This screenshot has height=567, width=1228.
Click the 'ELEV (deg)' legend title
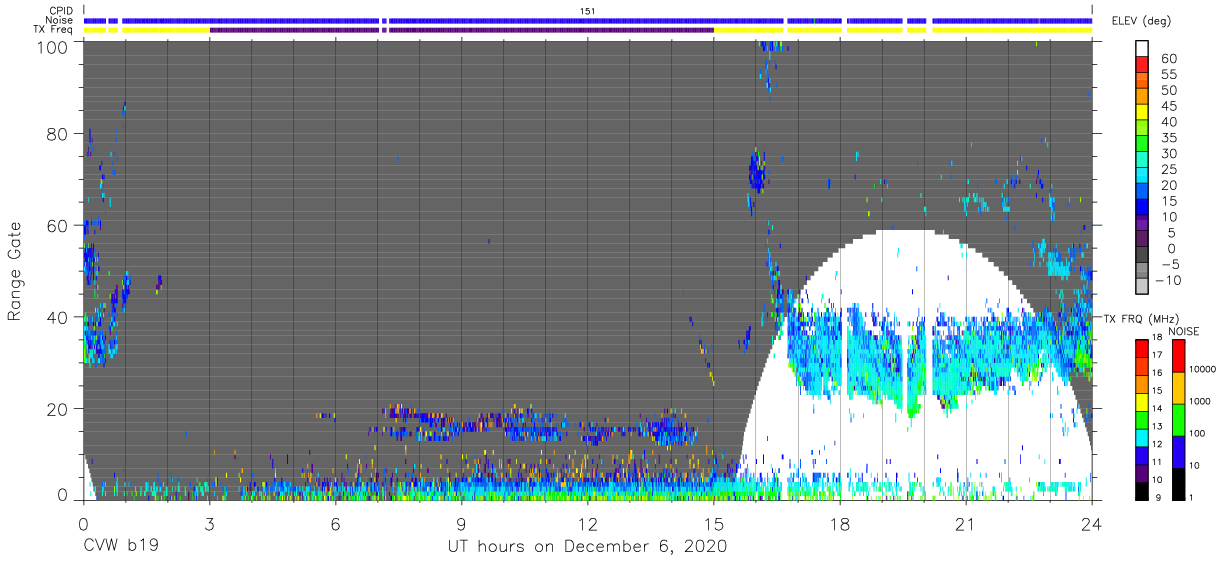click(x=1141, y=21)
